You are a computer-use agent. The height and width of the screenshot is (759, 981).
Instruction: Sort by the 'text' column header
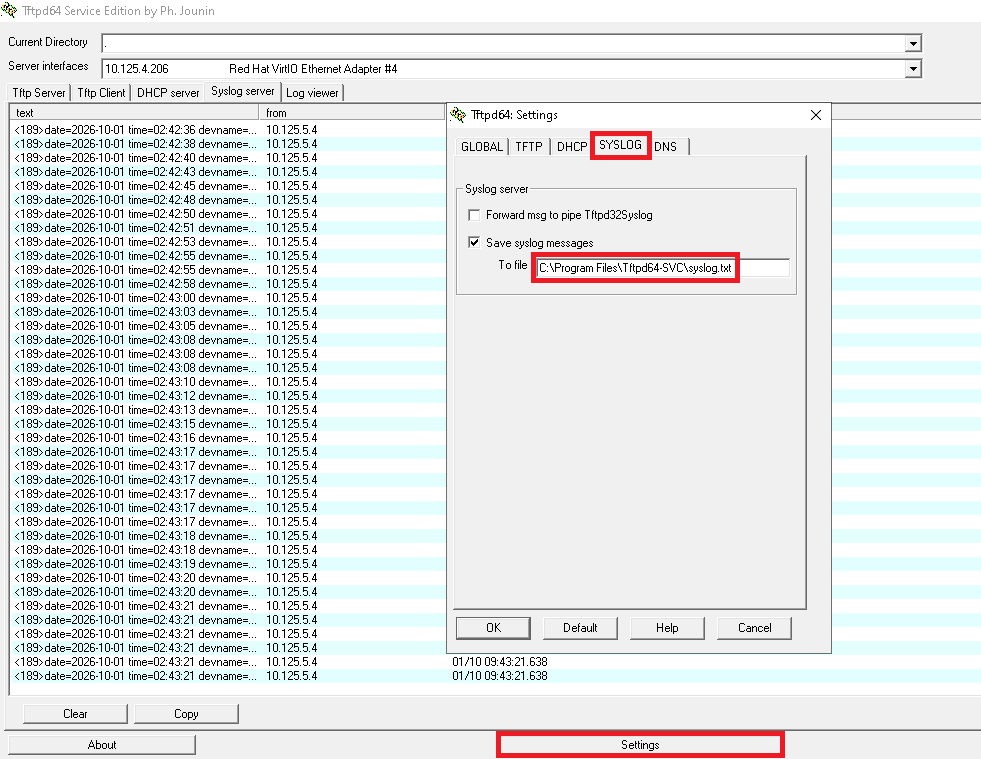(x=135, y=113)
